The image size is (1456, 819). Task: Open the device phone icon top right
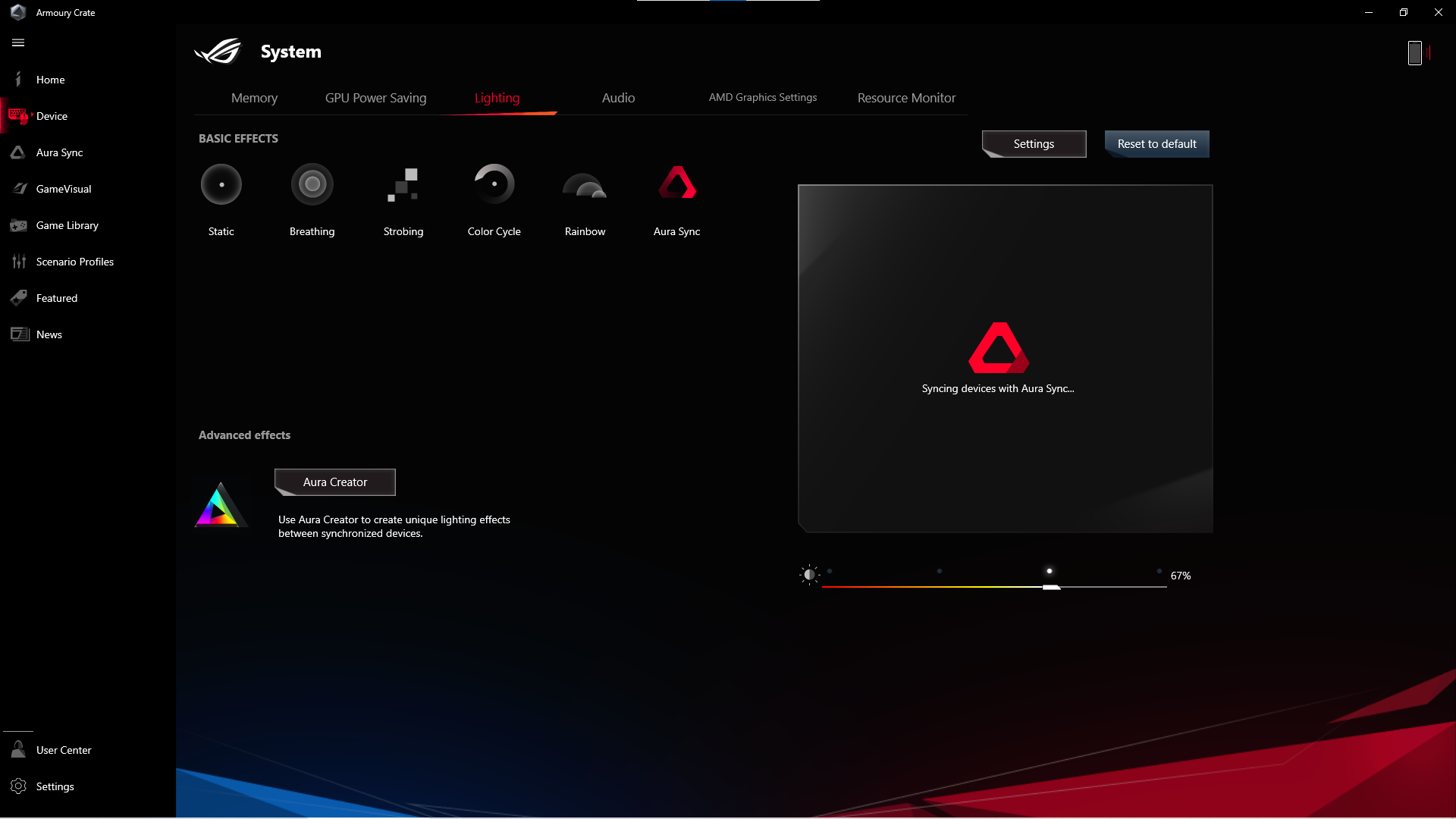tap(1414, 53)
